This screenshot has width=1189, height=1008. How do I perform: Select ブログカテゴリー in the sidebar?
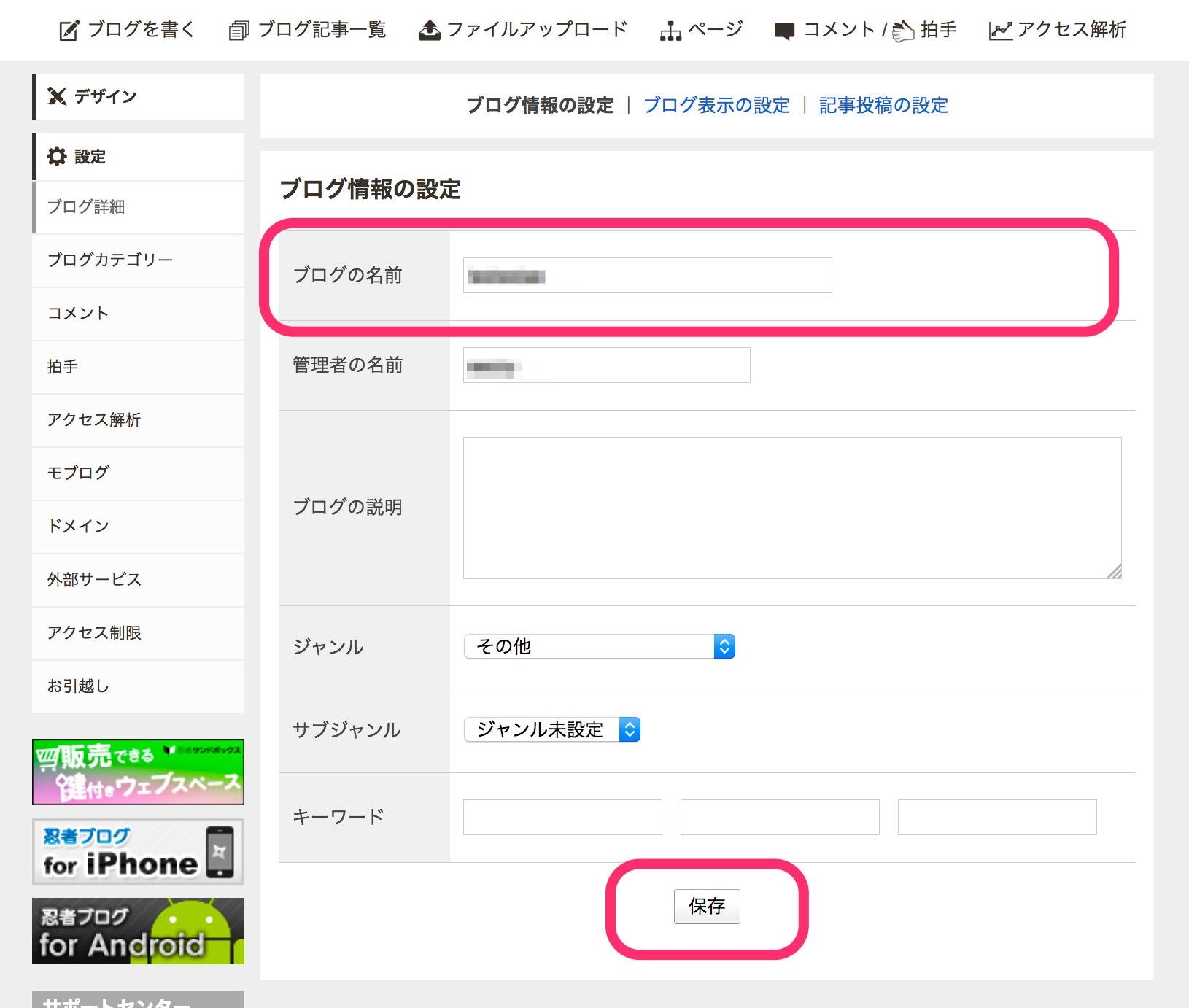pyautogui.click(x=110, y=260)
